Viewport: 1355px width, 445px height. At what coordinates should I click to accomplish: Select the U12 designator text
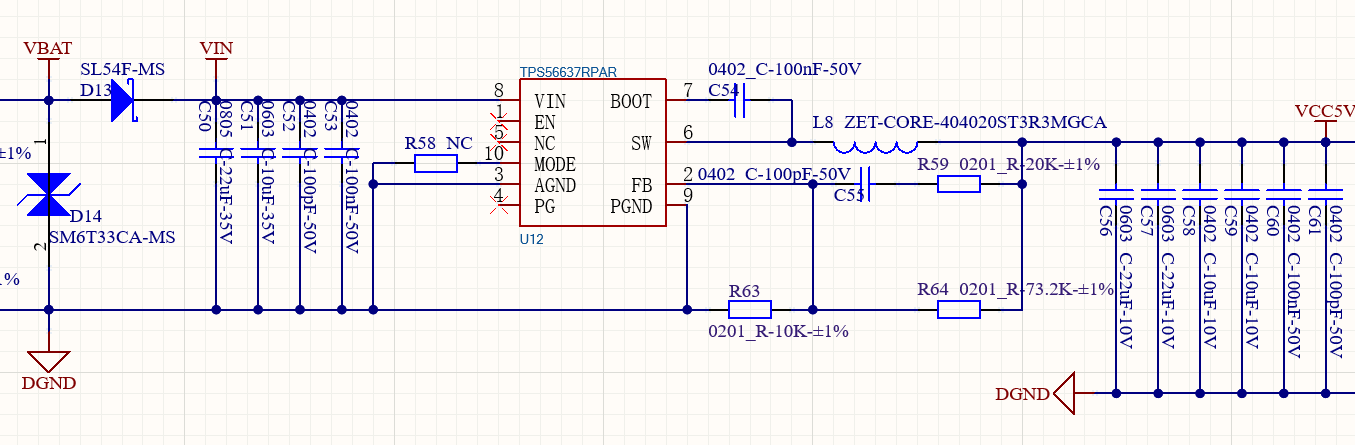pos(531,240)
